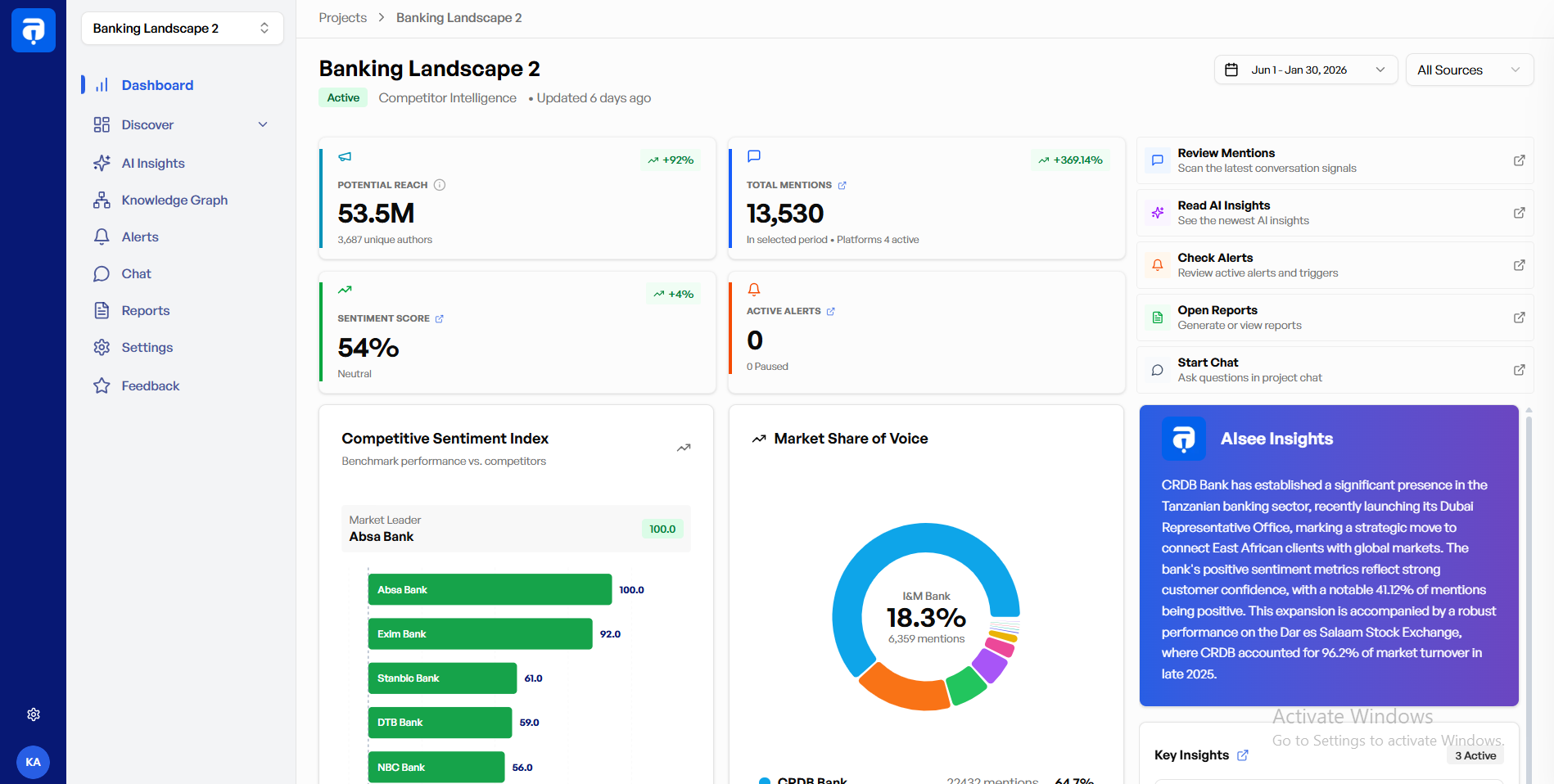Click the Active status badge
This screenshot has height=784, width=1554.
342,97
